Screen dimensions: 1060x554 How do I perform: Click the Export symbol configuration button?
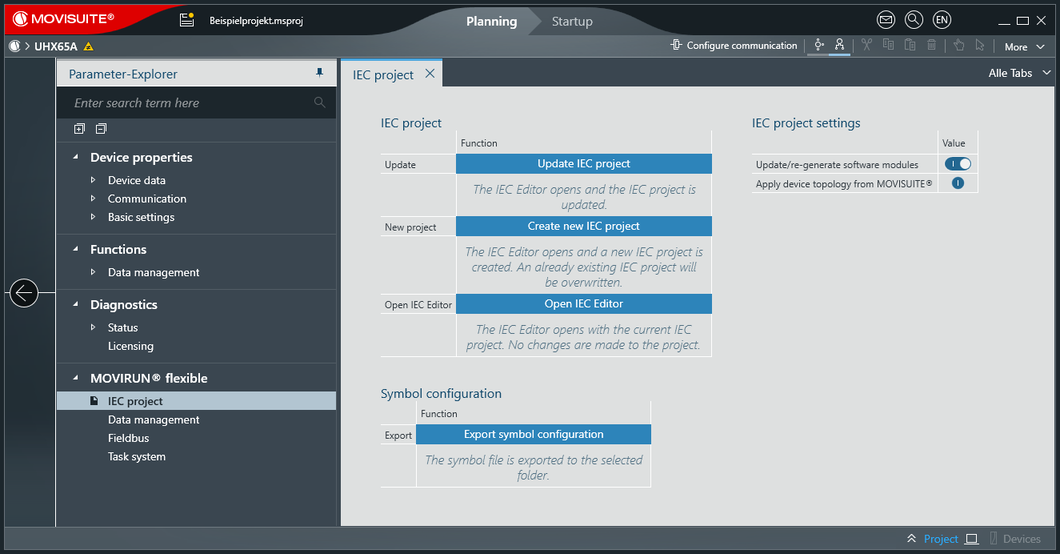pos(533,434)
